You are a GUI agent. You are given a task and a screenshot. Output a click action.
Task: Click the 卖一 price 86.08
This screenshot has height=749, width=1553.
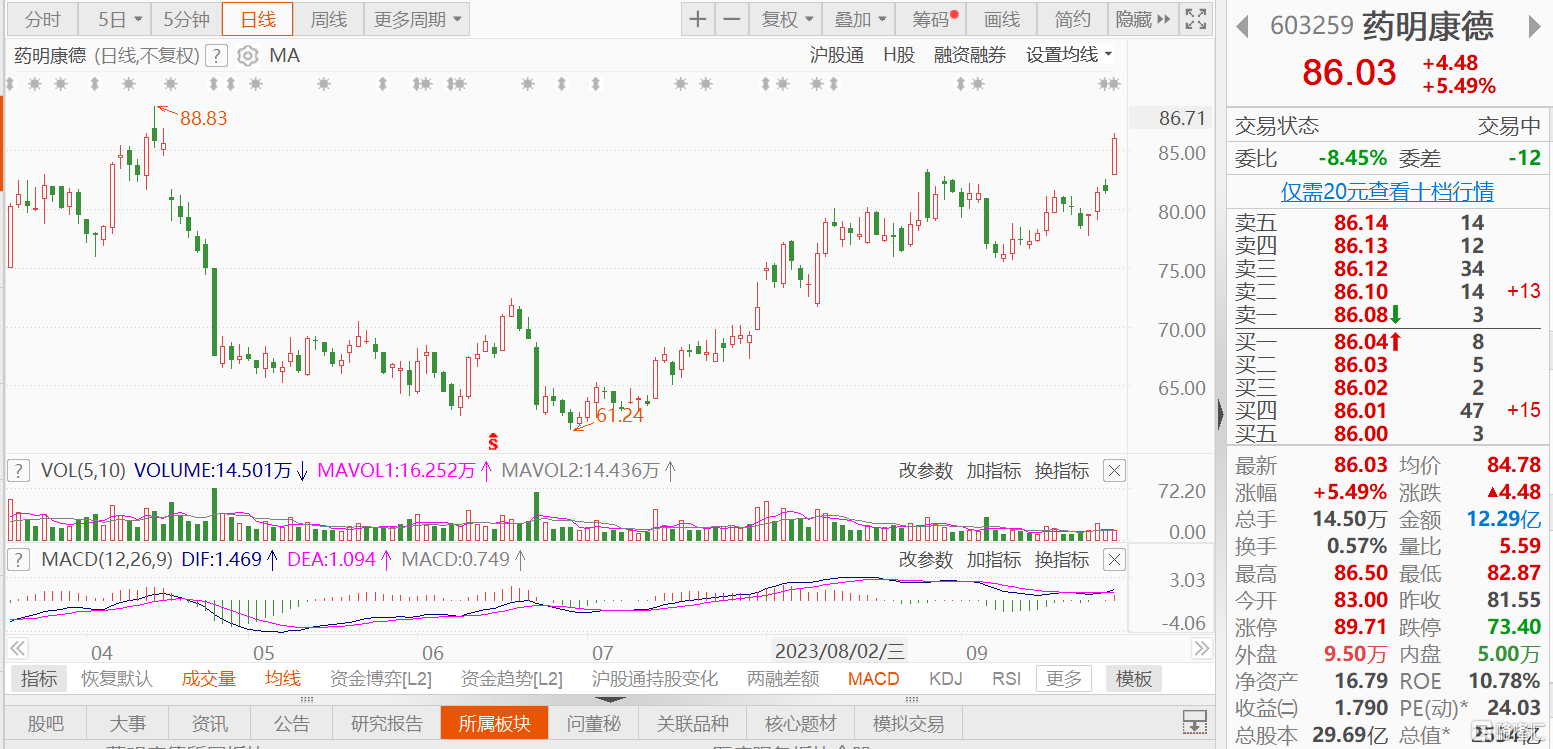coord(1360,315)
